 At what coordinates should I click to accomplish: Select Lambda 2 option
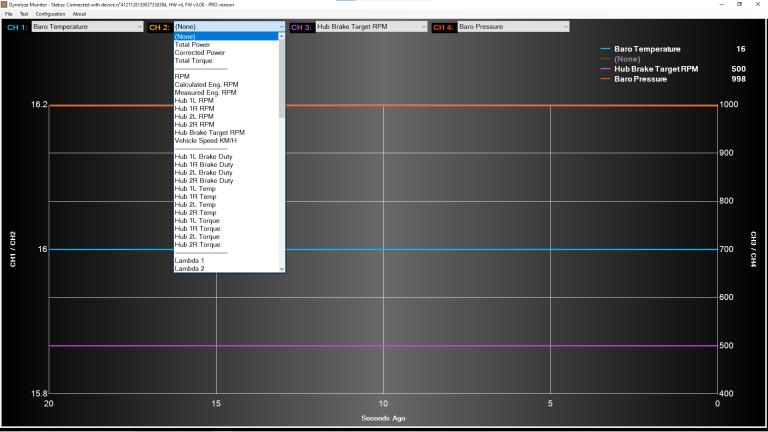click(226, 268)
